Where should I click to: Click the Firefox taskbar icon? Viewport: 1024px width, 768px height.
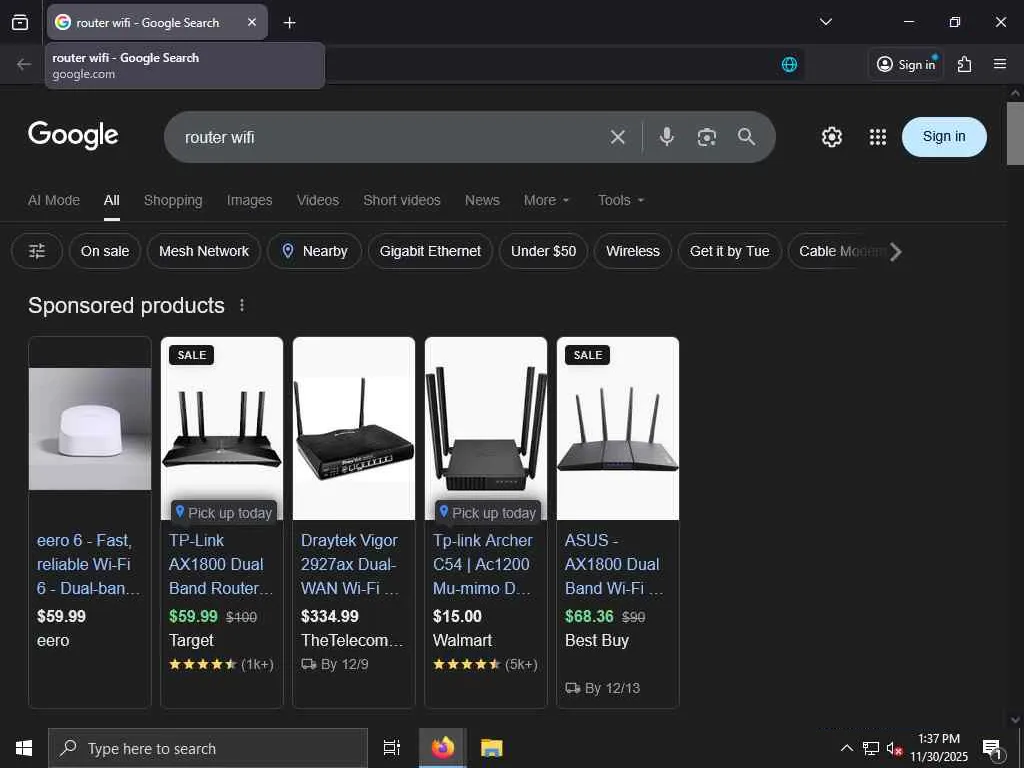click(443, 748)
